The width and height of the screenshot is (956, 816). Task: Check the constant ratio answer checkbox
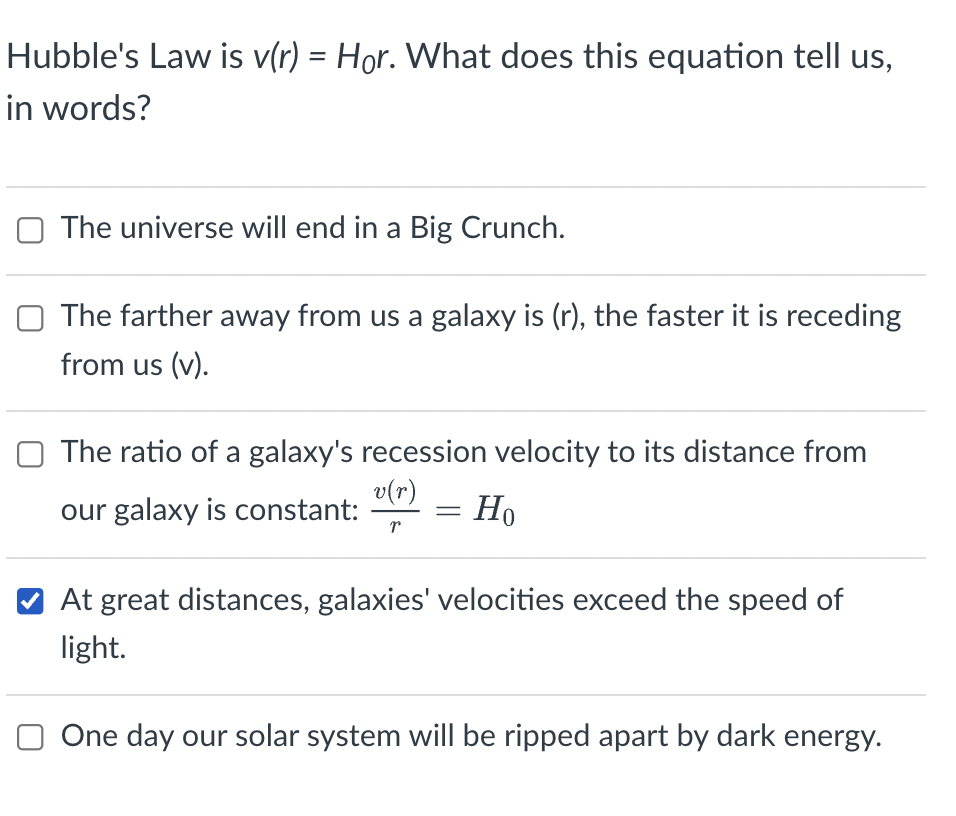[30, 453]
